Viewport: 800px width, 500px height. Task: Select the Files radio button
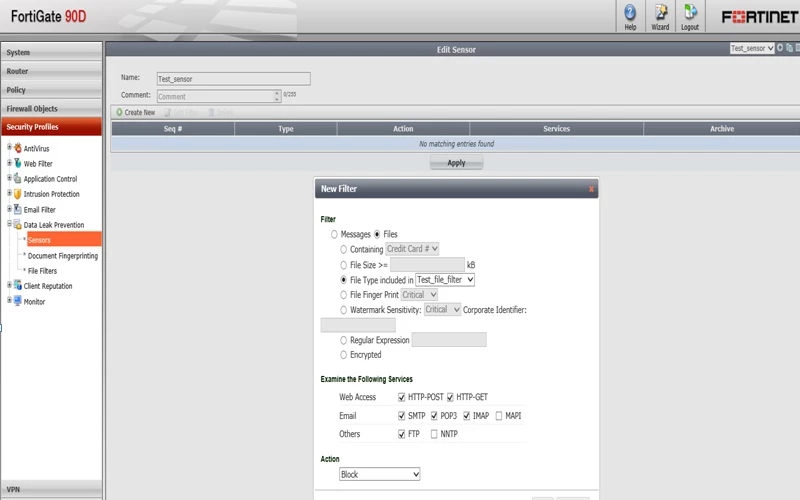tap(377, 234)
